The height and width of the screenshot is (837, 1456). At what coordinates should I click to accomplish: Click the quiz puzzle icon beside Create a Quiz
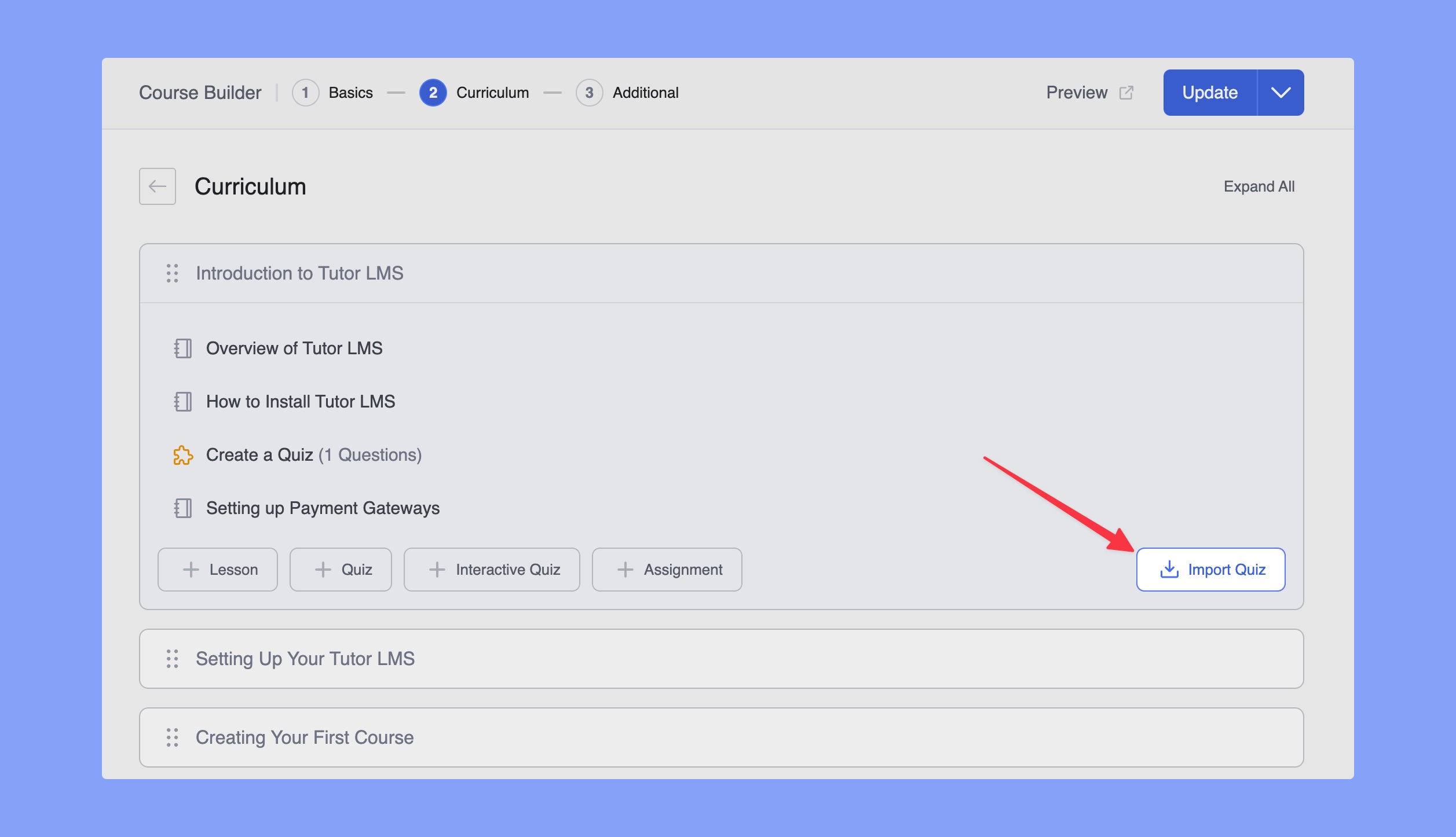coord(183,455)
